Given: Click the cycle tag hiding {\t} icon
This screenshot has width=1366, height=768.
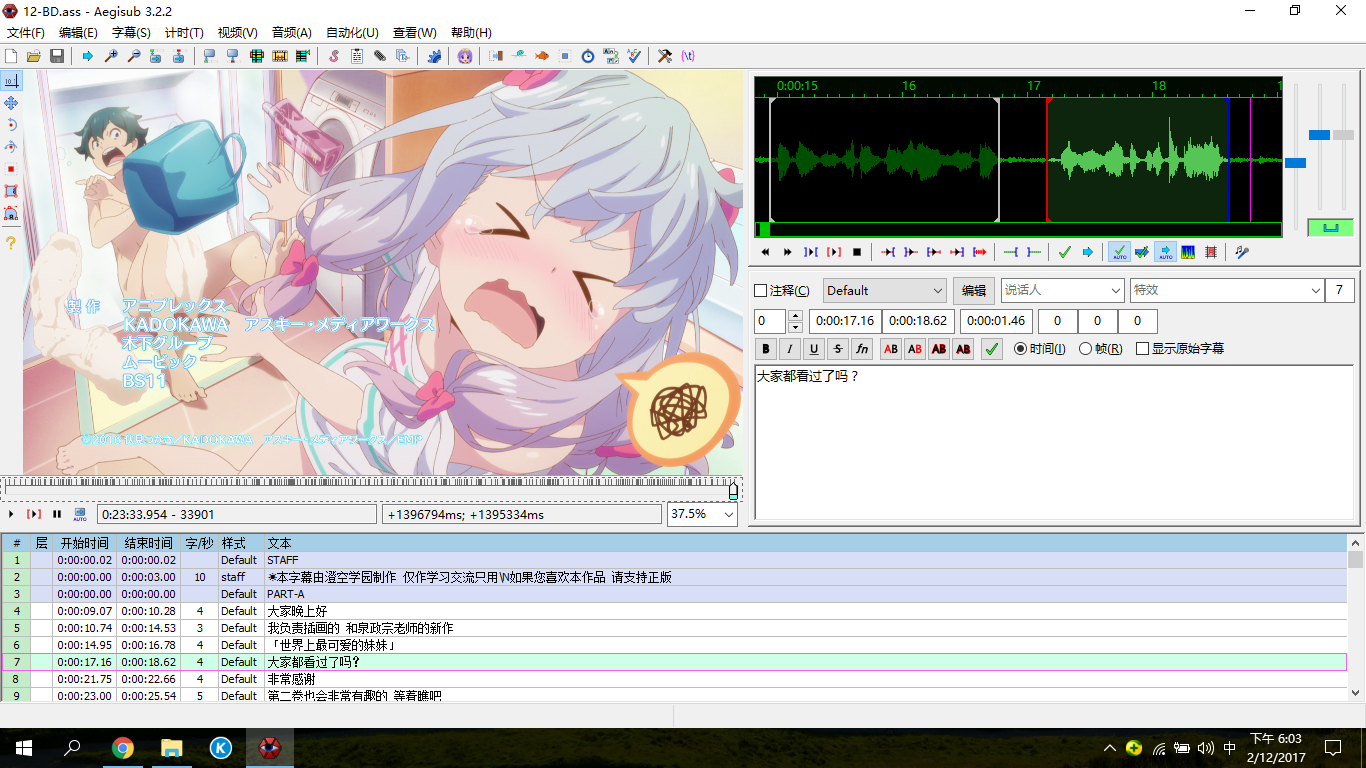Looking at the screenshot, I should click(x=688, y=56).
